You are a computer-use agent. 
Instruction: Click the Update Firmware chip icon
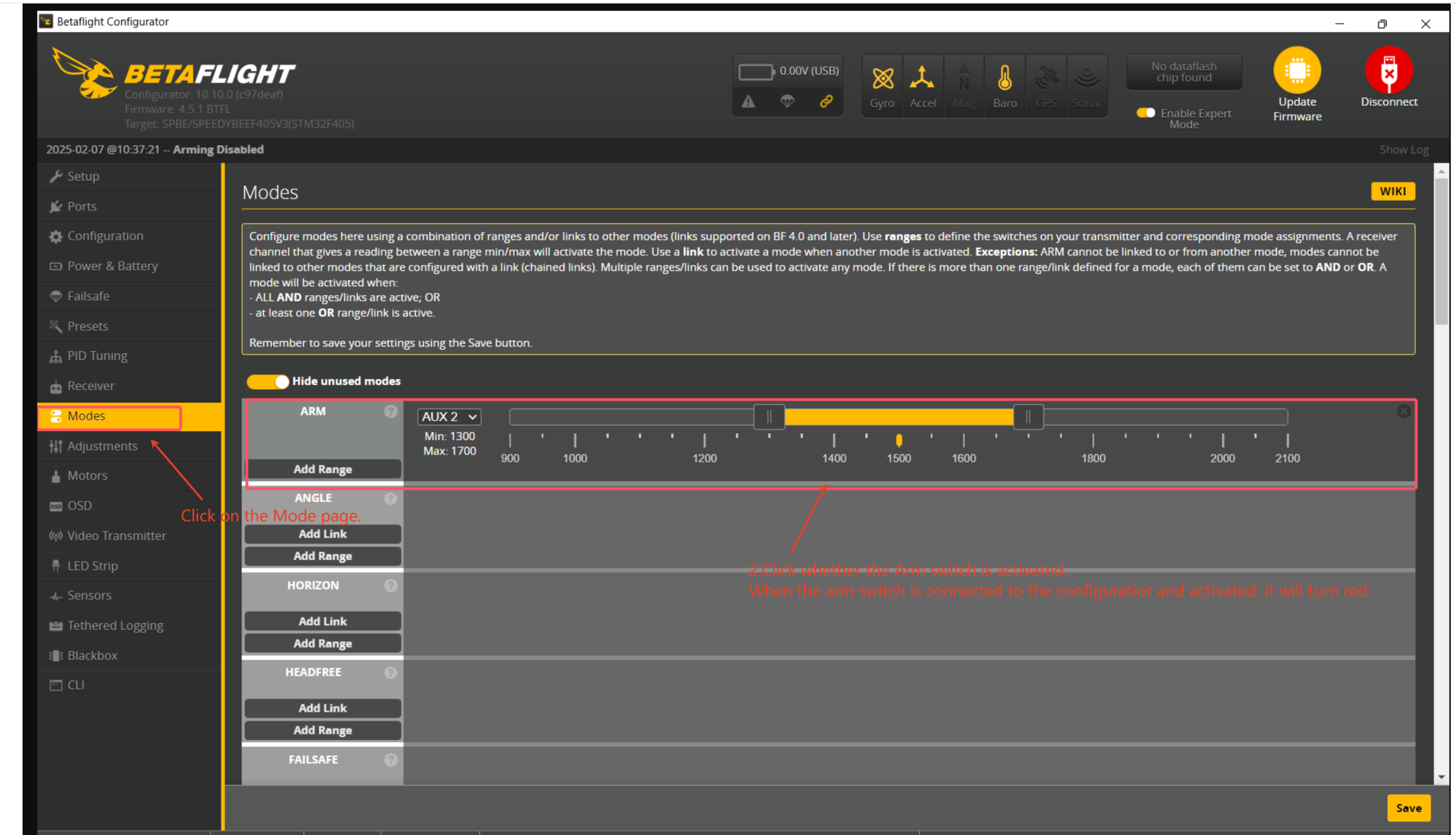coord(1297,70)
